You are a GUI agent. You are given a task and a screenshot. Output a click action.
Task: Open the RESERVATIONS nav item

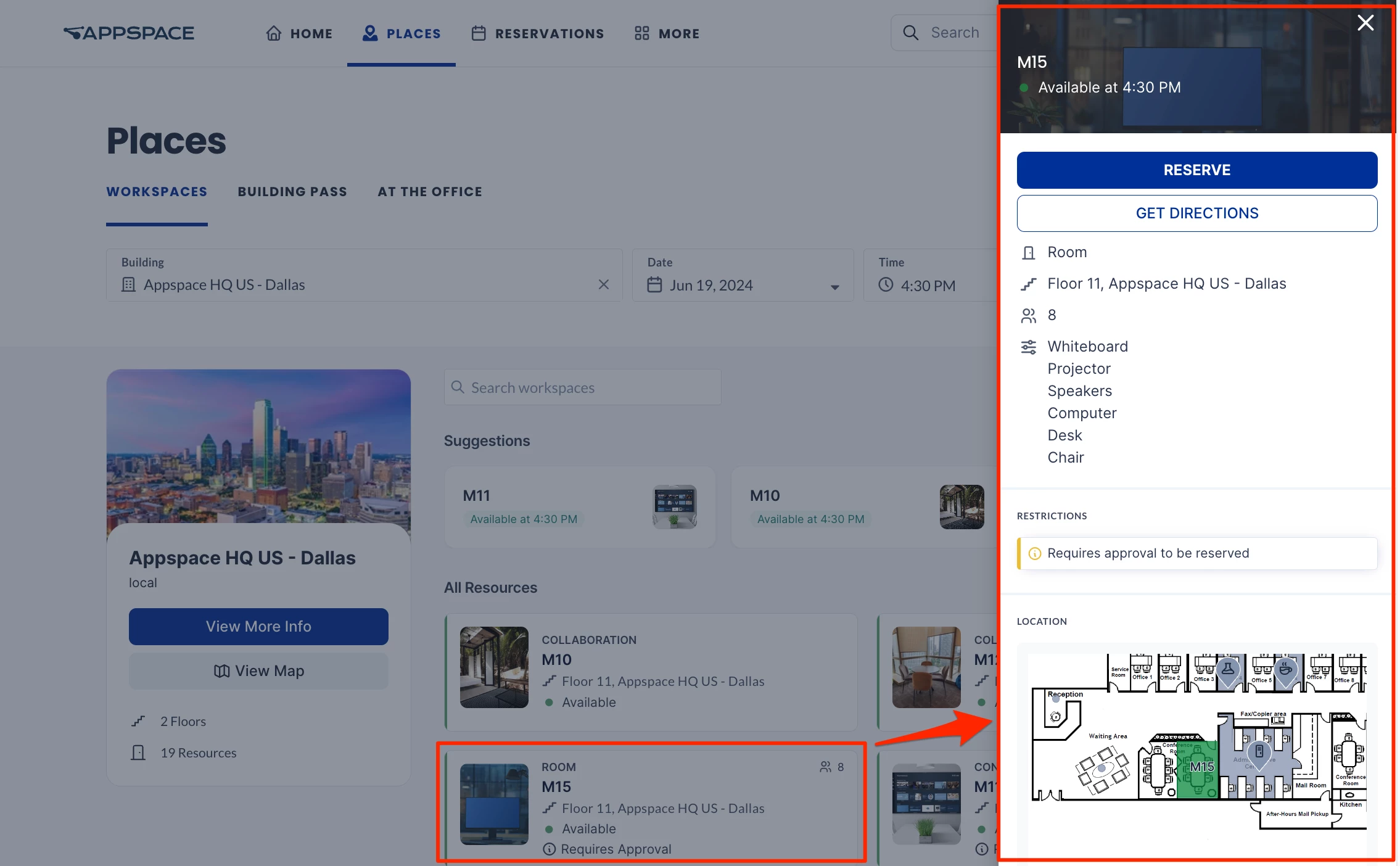pyautogui.click(x=537, y=33)
